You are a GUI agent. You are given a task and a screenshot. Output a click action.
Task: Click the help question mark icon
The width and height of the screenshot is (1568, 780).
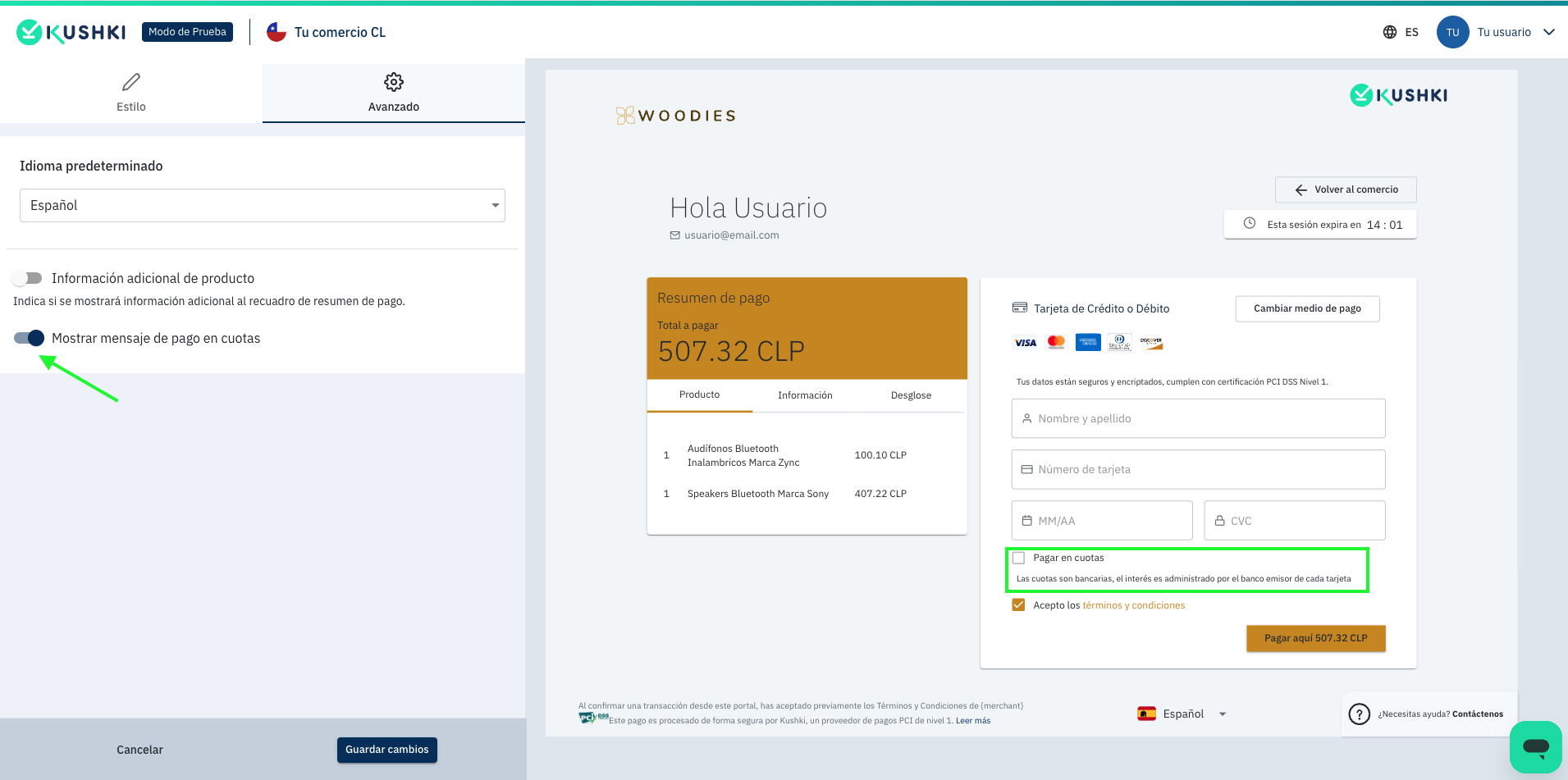1359,714
